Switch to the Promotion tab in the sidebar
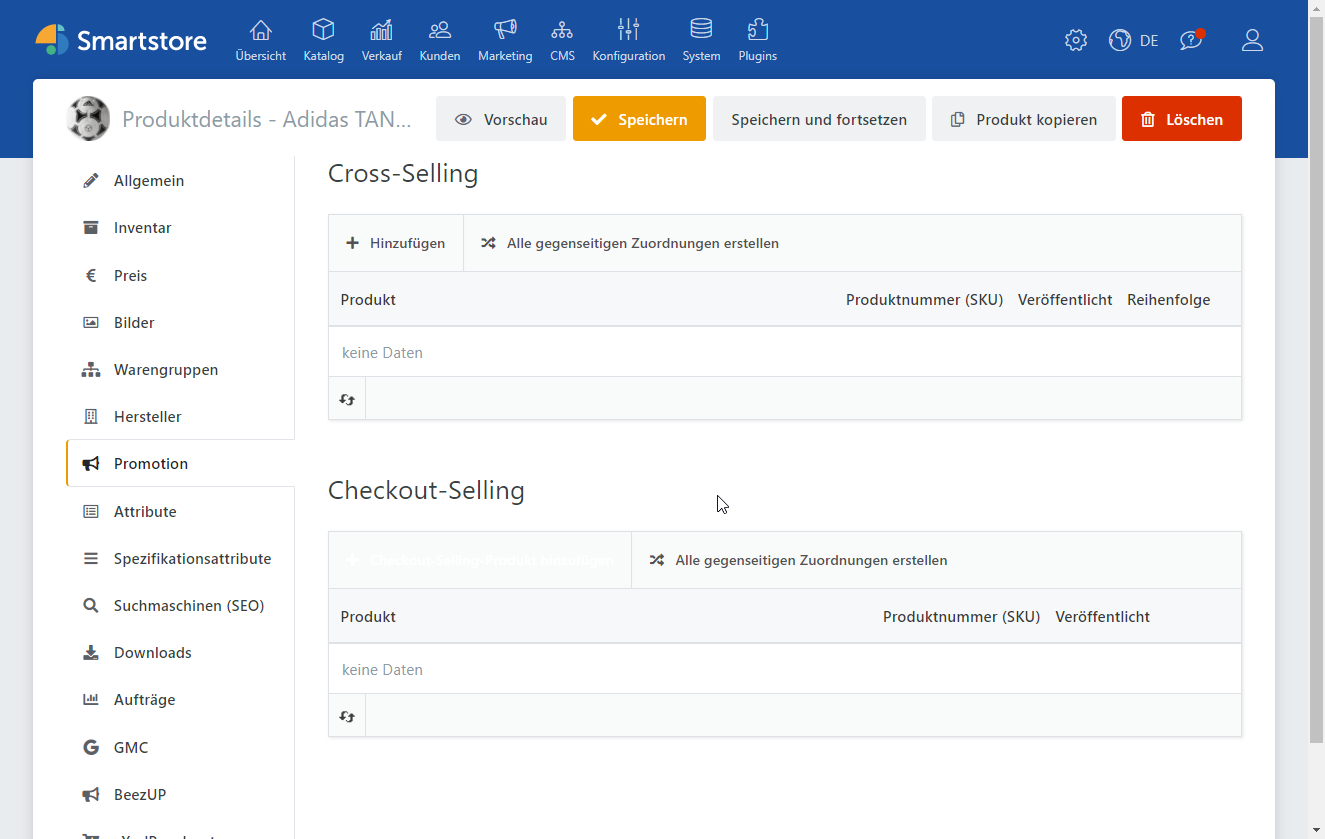The width and height of the screenshot is (1325, 839). coord(153,463)
